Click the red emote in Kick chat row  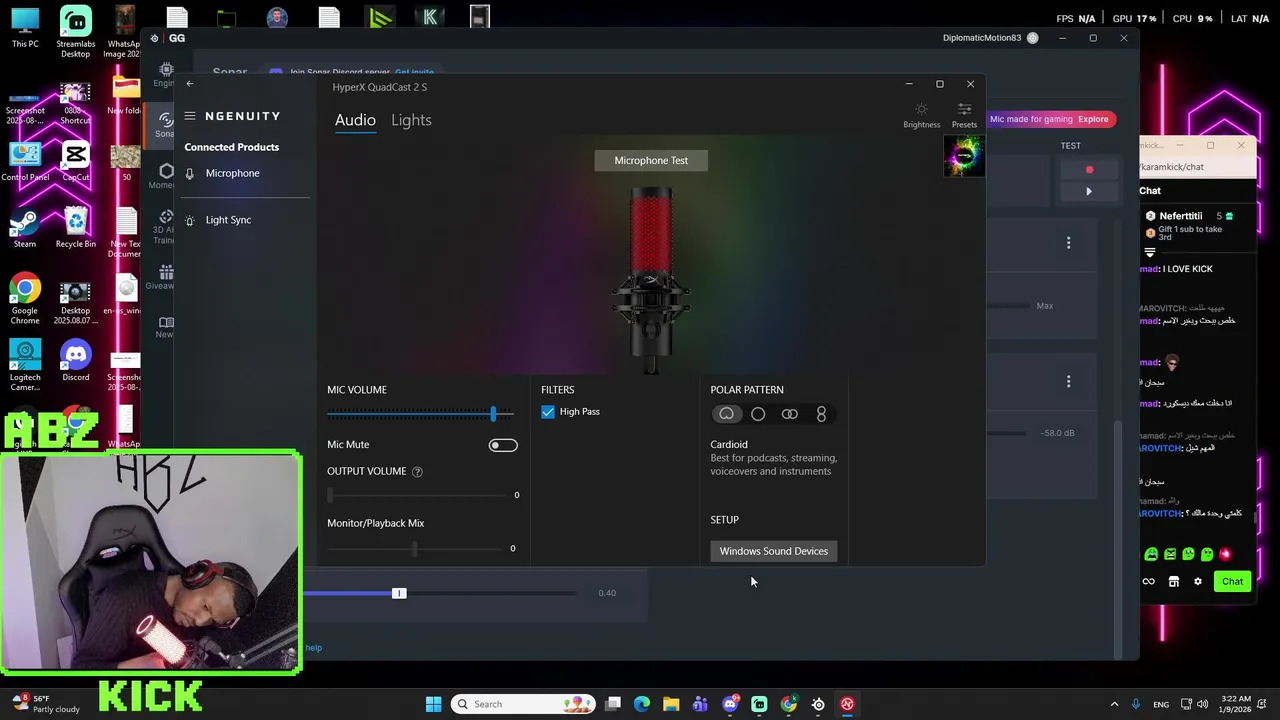pos(1225,554)
